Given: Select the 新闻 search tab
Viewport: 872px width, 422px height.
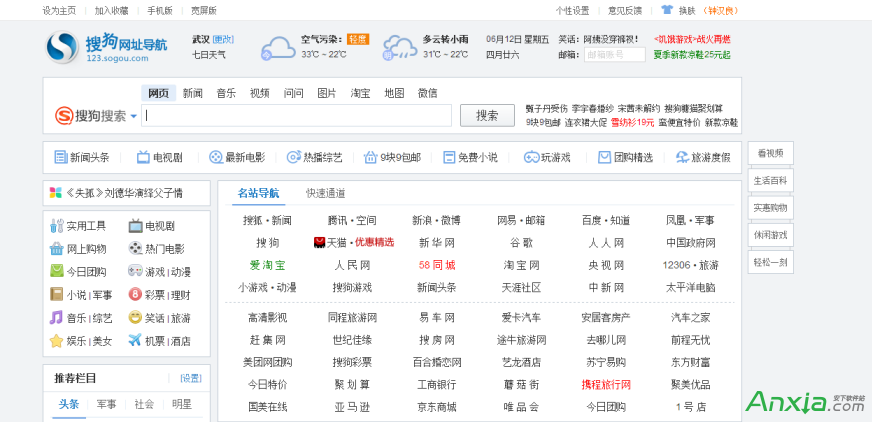Looking at the screenshot, I should point(192,93).
